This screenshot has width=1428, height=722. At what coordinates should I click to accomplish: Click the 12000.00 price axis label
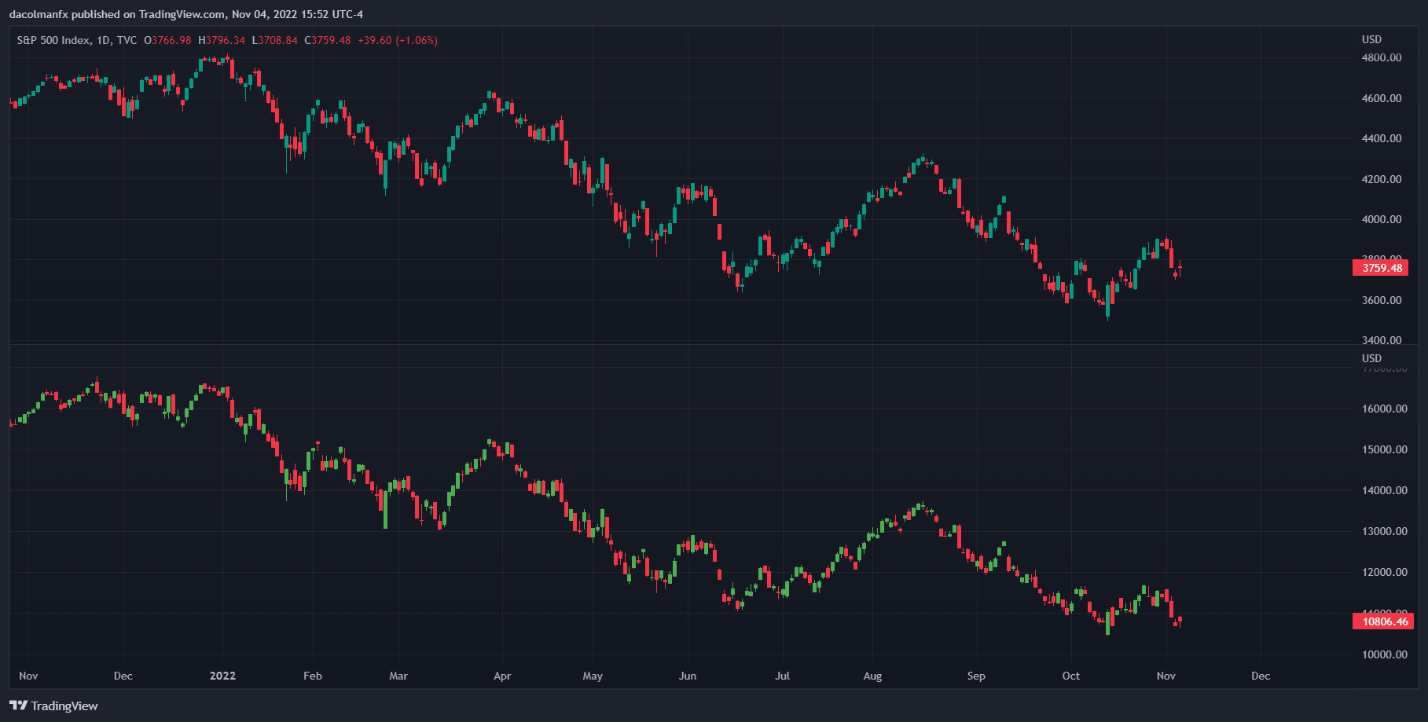(x=1384, y=573)
